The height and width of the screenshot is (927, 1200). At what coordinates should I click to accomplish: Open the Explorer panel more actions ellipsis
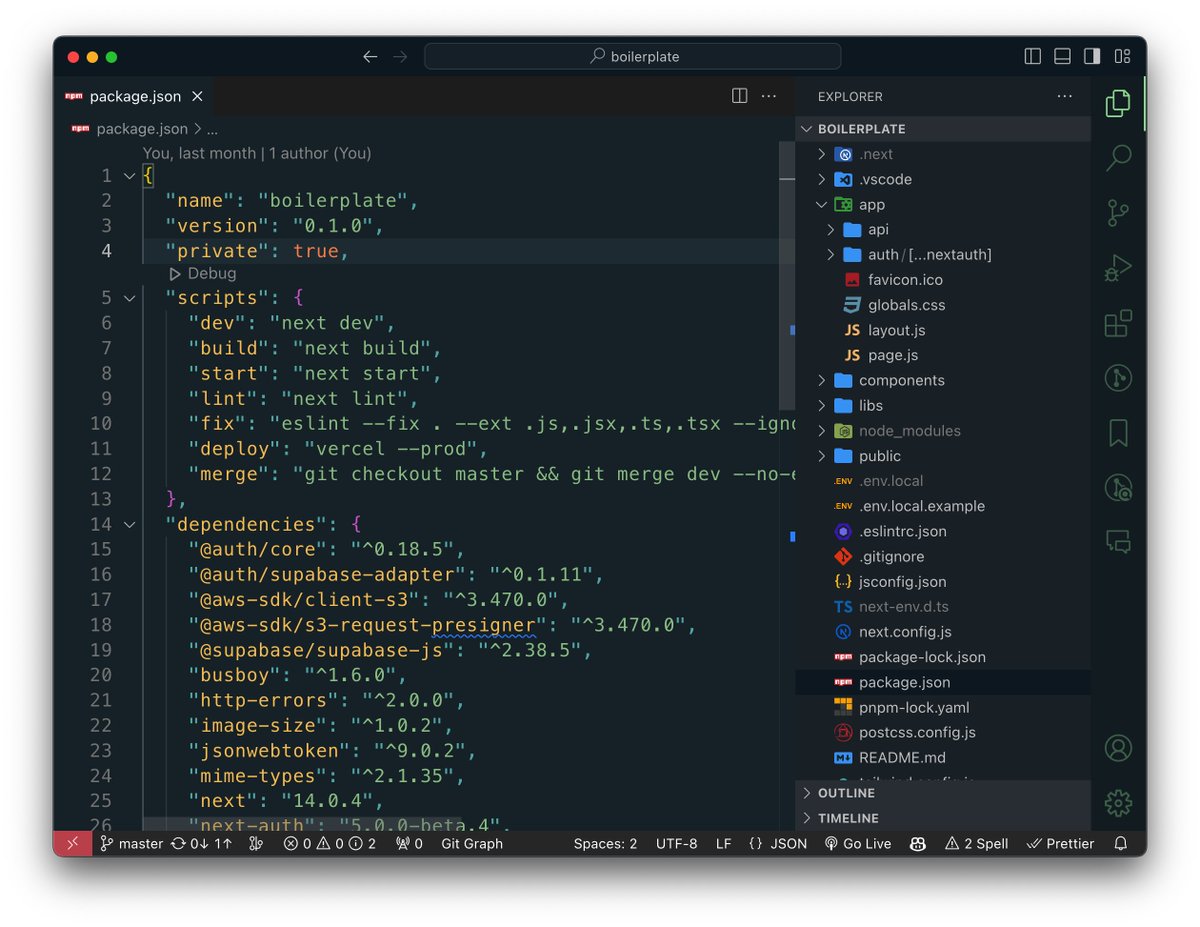click(1064, 96)
